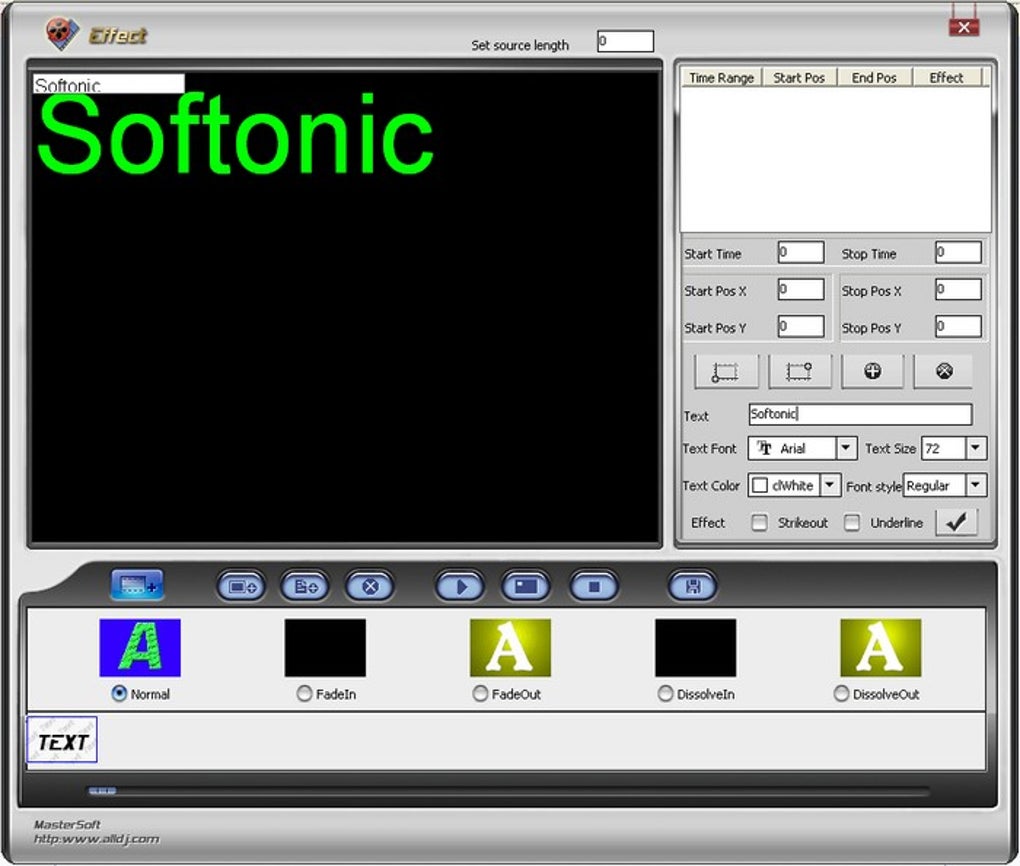Click the green Softonic preview text
Screen dimensions: 1020x866
[x=235, y=135]
